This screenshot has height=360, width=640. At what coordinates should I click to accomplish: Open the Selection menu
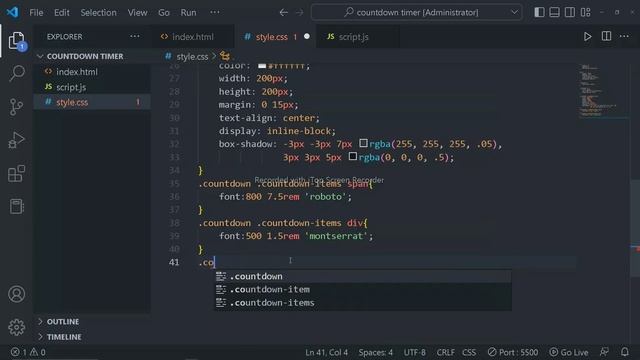click(98, 13)
